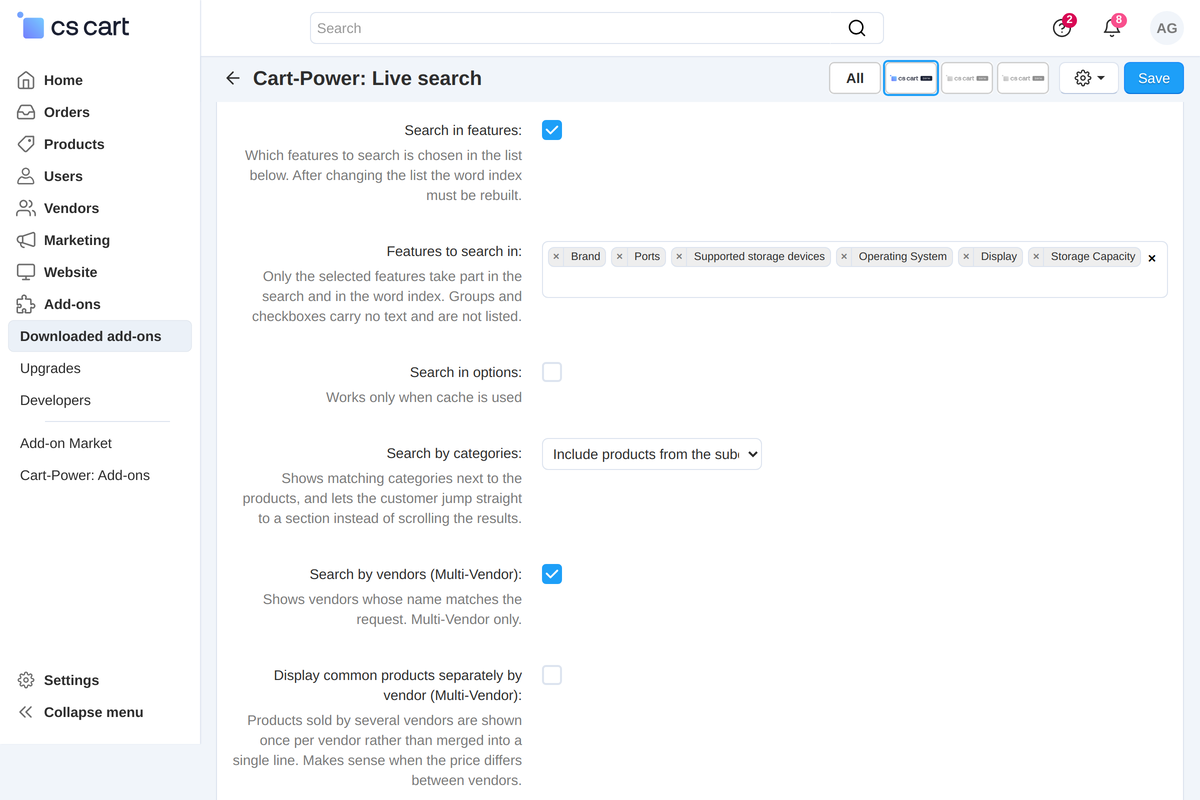The height and width of the screenshot is (800, 1200).
Task: Click the Settings gear icon in sidebar
Action: tap(26, 680)
